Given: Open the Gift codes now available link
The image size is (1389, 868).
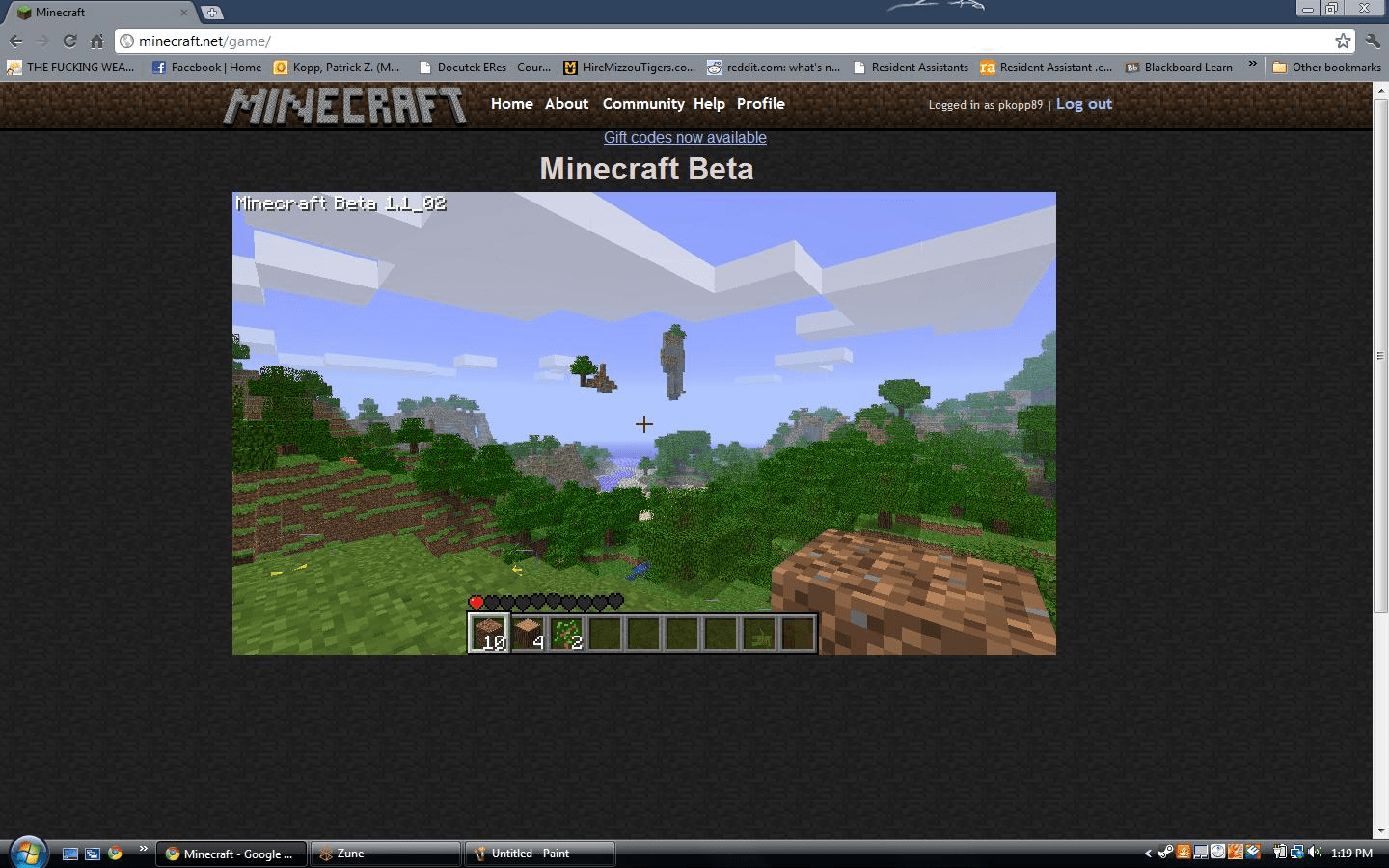Looking at the screenshot, I should (x=685, y=138).
